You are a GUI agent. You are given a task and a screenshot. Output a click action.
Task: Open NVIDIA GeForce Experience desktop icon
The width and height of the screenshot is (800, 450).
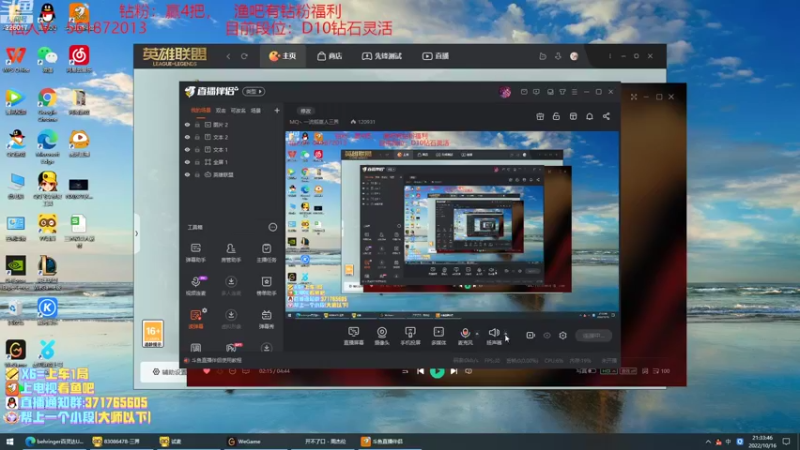16,271
